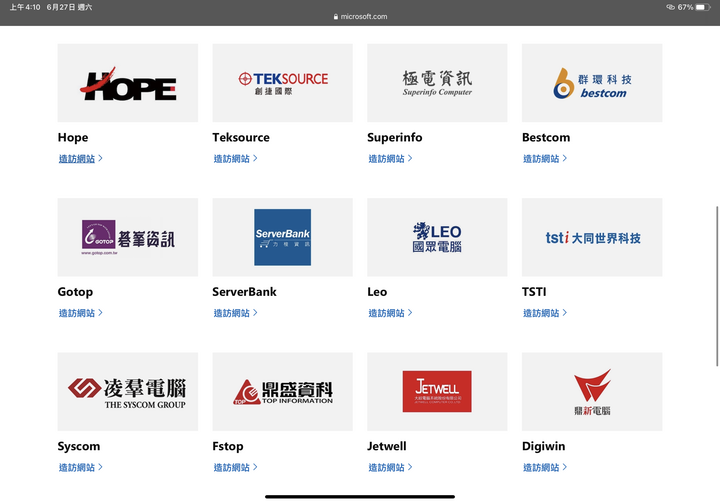Select the Bestcom logo tile

click(x=592, y=83)
